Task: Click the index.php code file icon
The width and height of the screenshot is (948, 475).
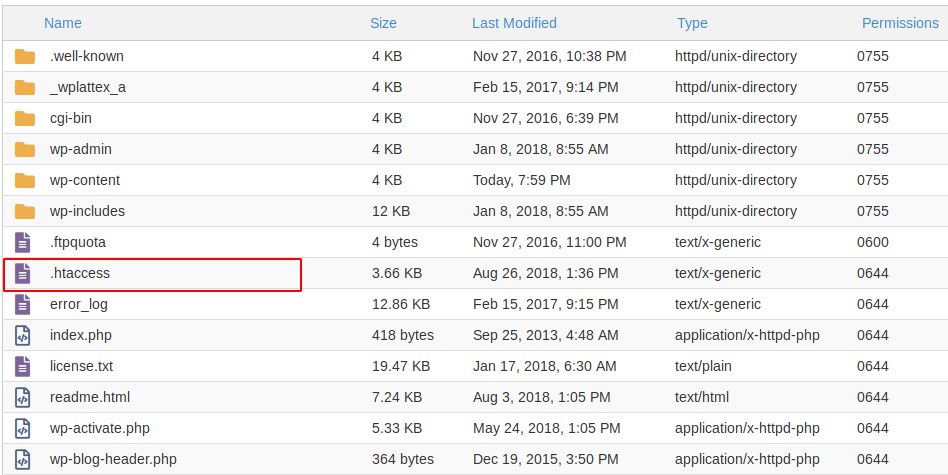Action: click(x=23, y=335)
